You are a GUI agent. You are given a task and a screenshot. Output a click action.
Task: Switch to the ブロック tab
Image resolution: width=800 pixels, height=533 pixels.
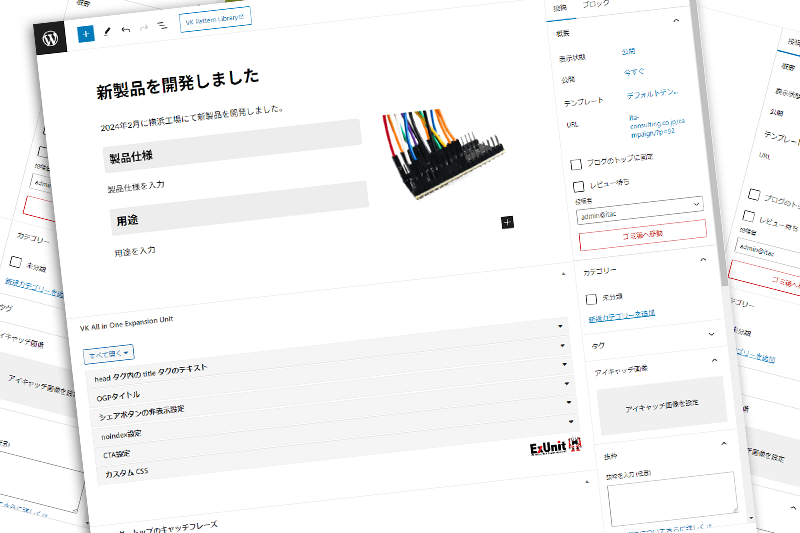point(596,4)
